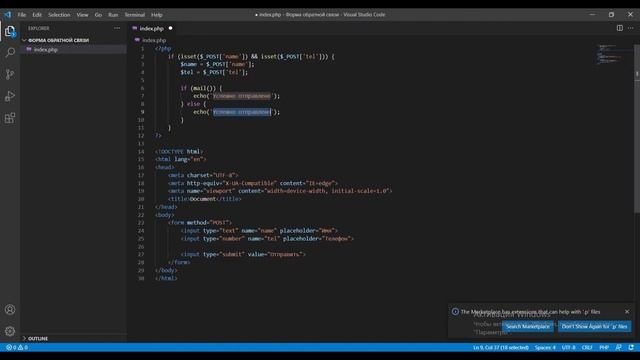Image resolution: width=640 pixels, height=360 pixels.
Task: Open the View menu
Action: pos(82,15)
